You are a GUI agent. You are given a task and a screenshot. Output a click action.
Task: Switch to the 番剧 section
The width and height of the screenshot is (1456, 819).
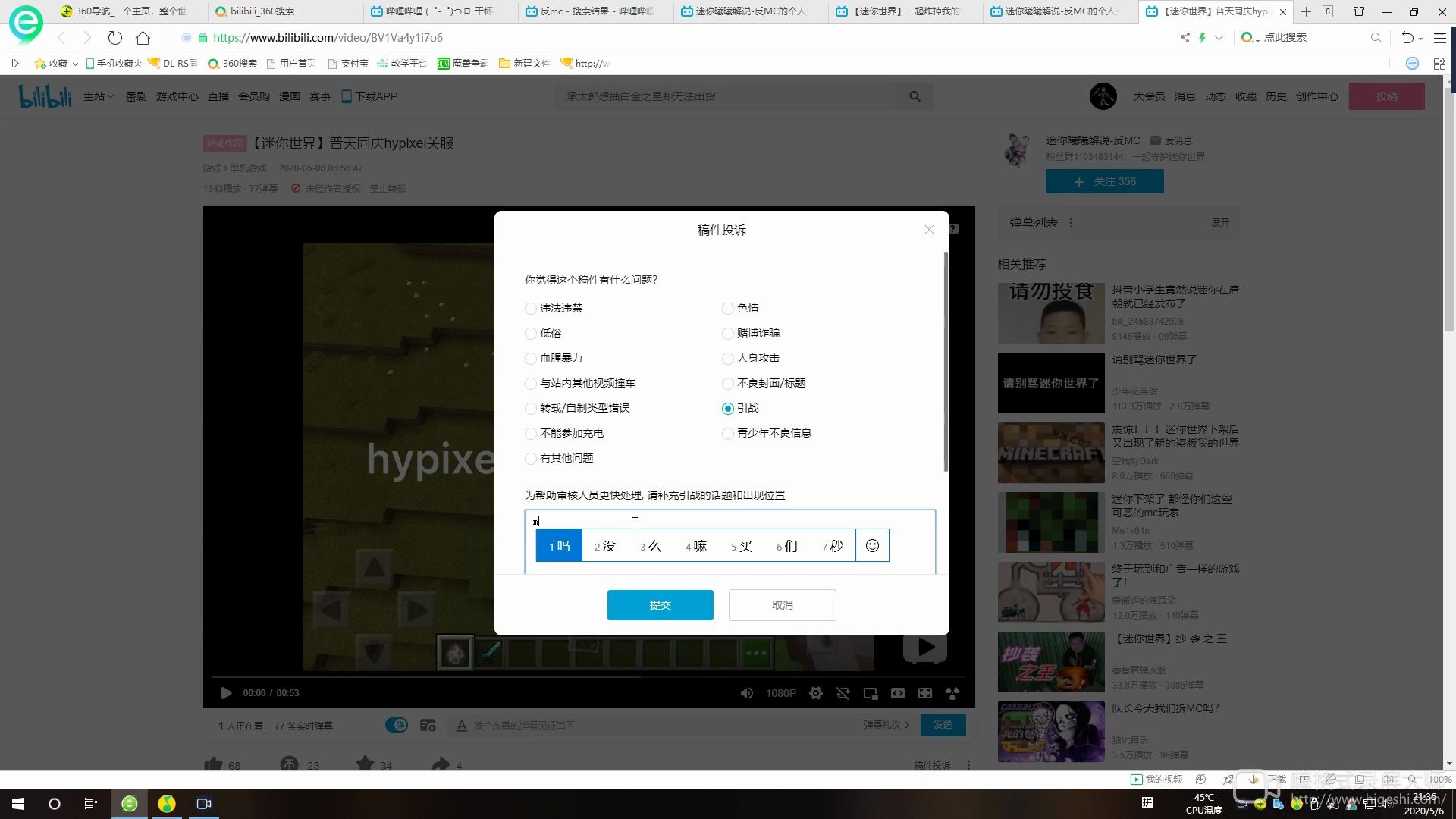click(x=136, y=96)
